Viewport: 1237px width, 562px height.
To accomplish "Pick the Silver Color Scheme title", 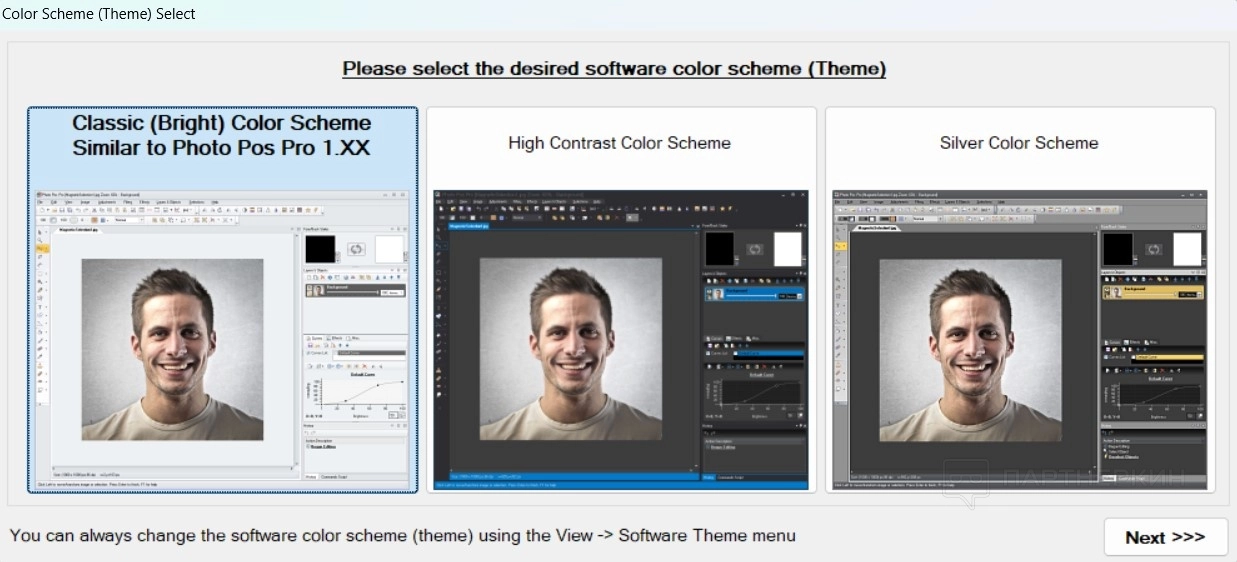I will pos(1018,143).
